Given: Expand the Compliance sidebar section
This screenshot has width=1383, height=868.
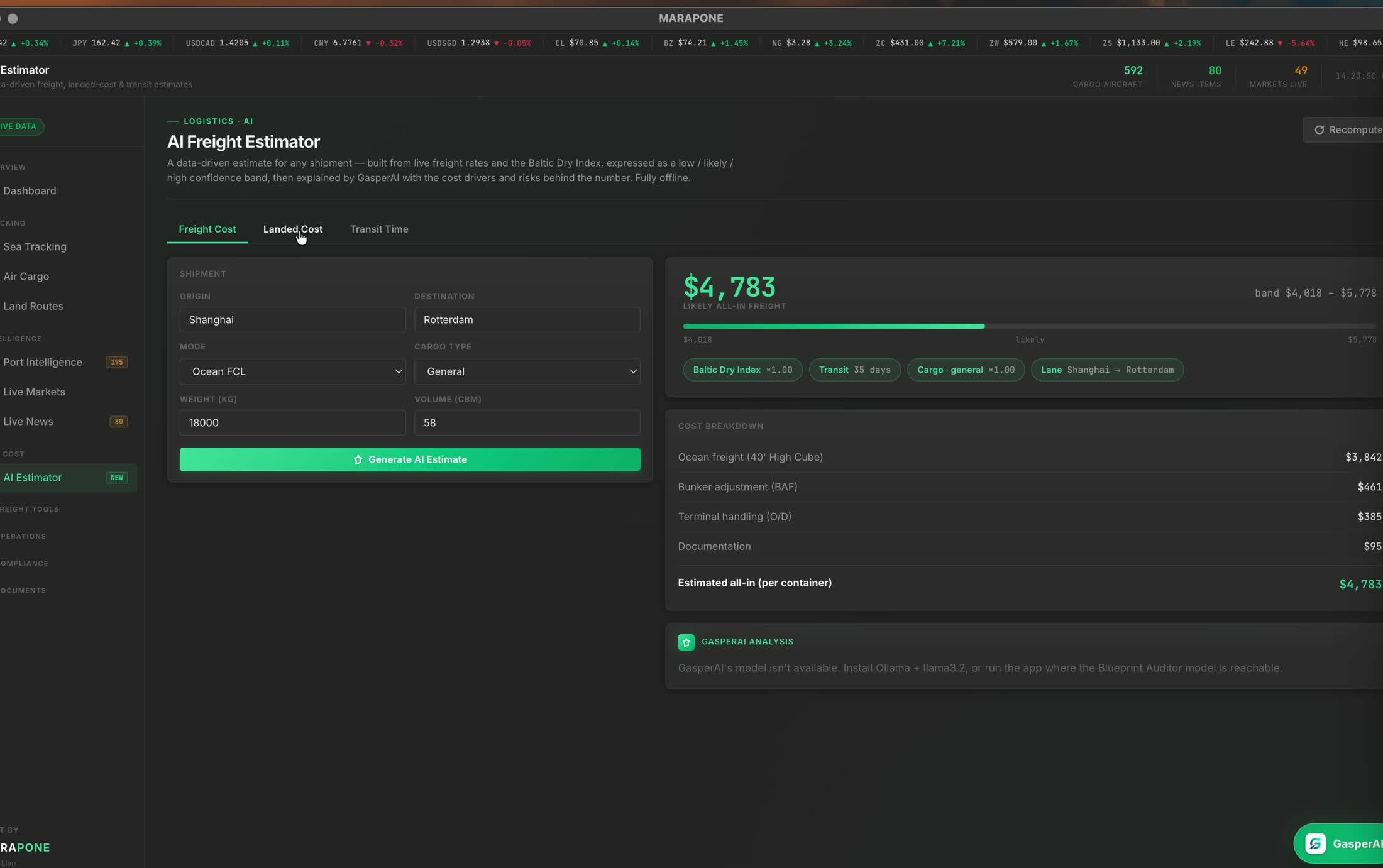Looking at the screenshot, I should point(25,563).
